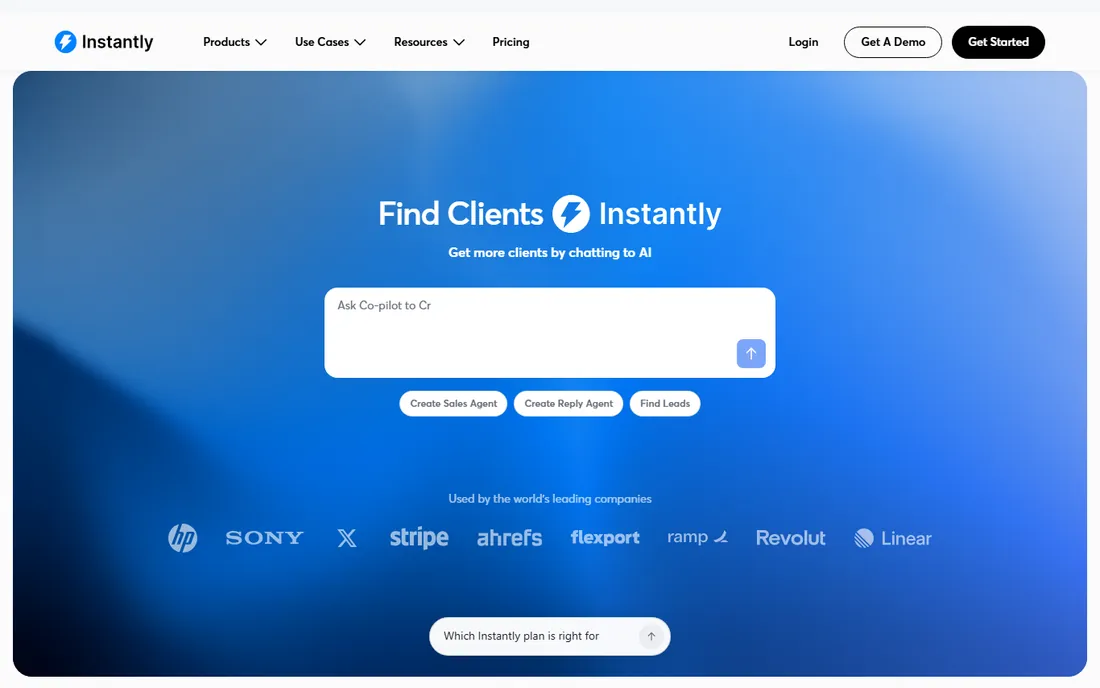Screen dimensions: 1100x688
Task: Click the Get Started button
Action: (x=998, y=42)
